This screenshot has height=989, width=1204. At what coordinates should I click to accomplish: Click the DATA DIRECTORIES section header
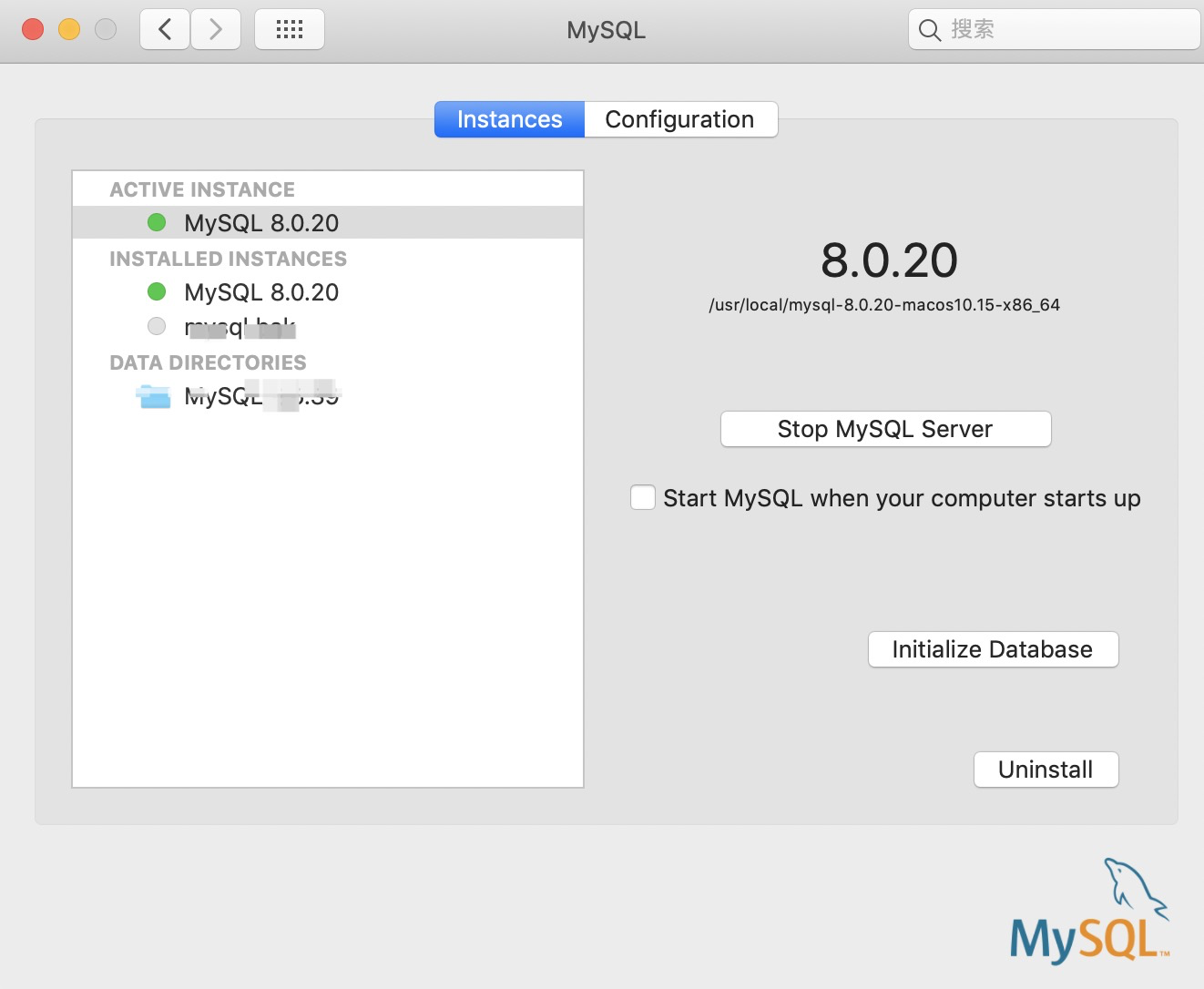tap(208, 362)
